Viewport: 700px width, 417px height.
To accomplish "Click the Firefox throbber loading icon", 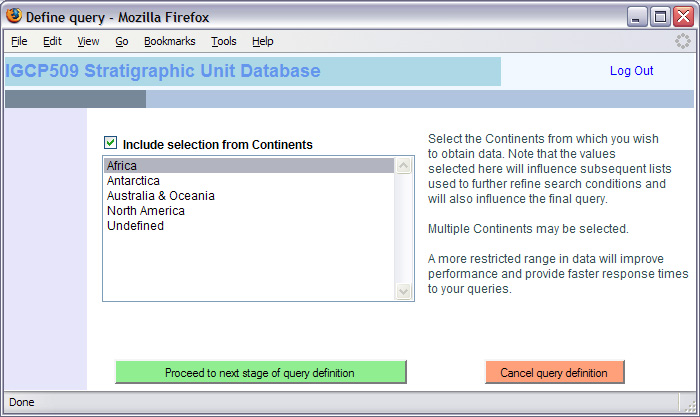I will [x=683, y=41].
